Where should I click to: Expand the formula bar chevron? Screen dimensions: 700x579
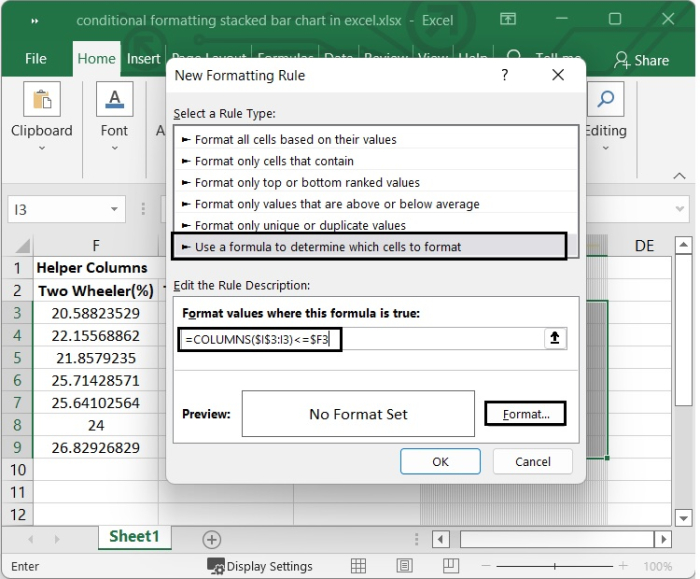679,208
